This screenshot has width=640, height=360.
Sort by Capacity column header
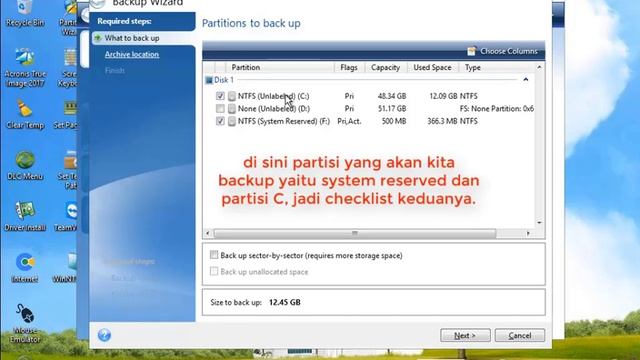coord(385,67)
